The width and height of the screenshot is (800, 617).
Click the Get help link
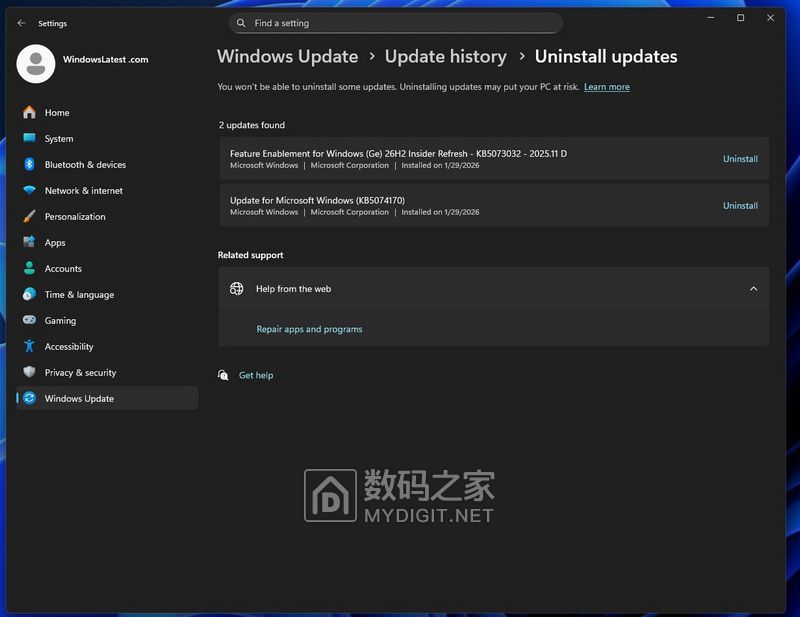coord(256,375)
